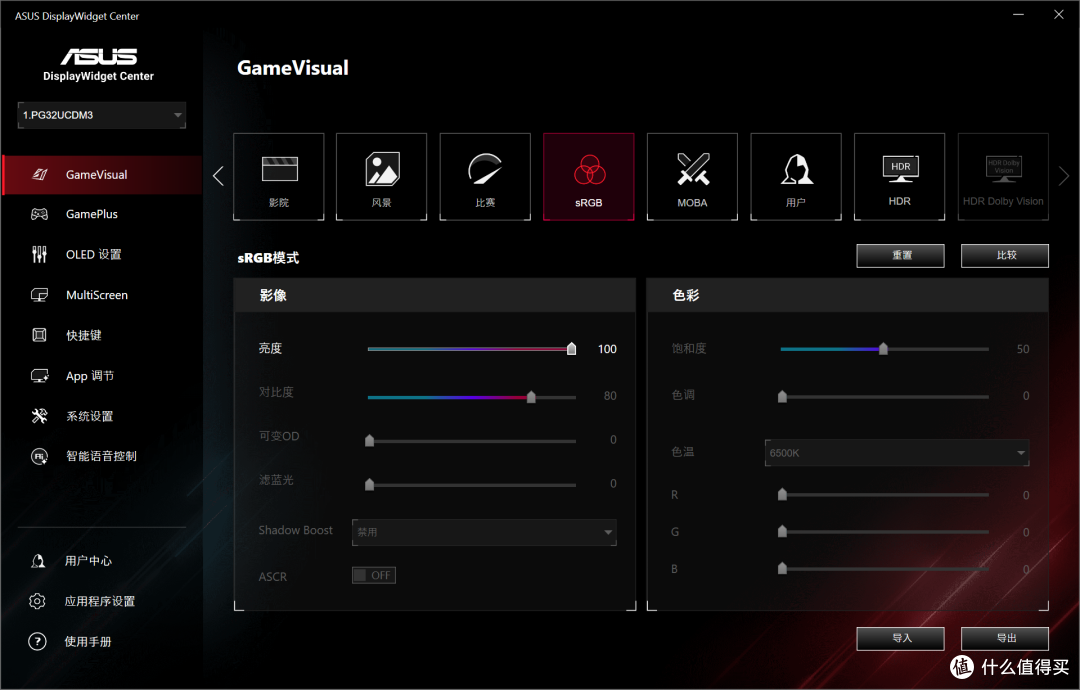Screen dimensions: 1080x690
Task: Toggle the ASCR OFF switch
Action: [x=374, y=575]
